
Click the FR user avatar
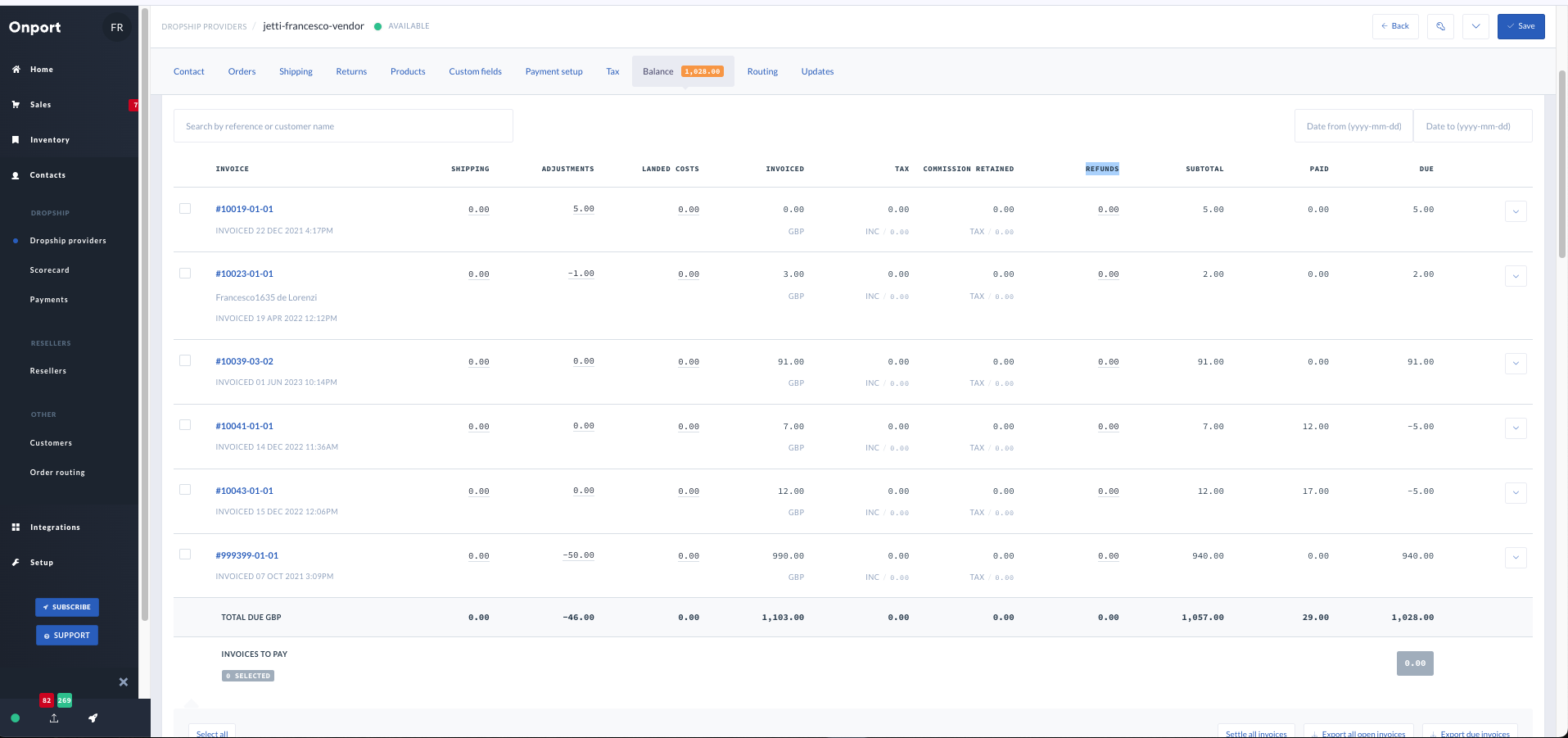(x=117, y=27)
